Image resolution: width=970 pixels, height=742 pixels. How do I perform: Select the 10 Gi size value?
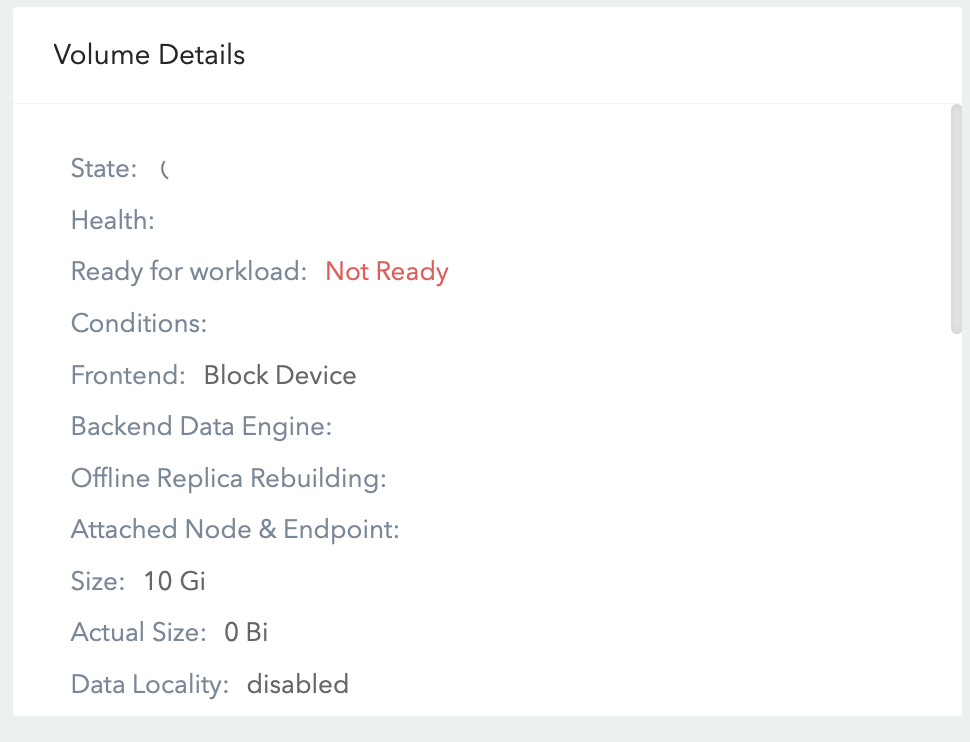pos(173,581)
